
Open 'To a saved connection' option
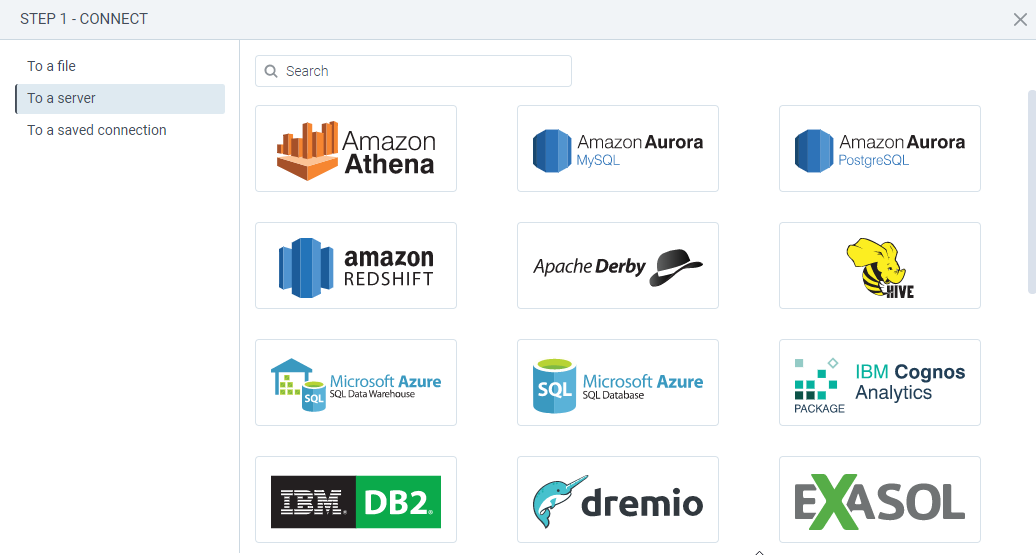coord(97,130)
